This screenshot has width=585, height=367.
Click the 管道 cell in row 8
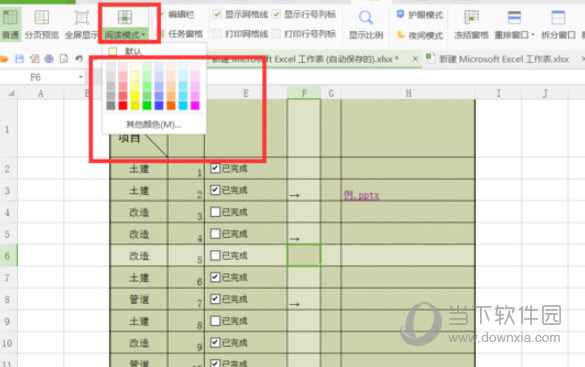139,299
